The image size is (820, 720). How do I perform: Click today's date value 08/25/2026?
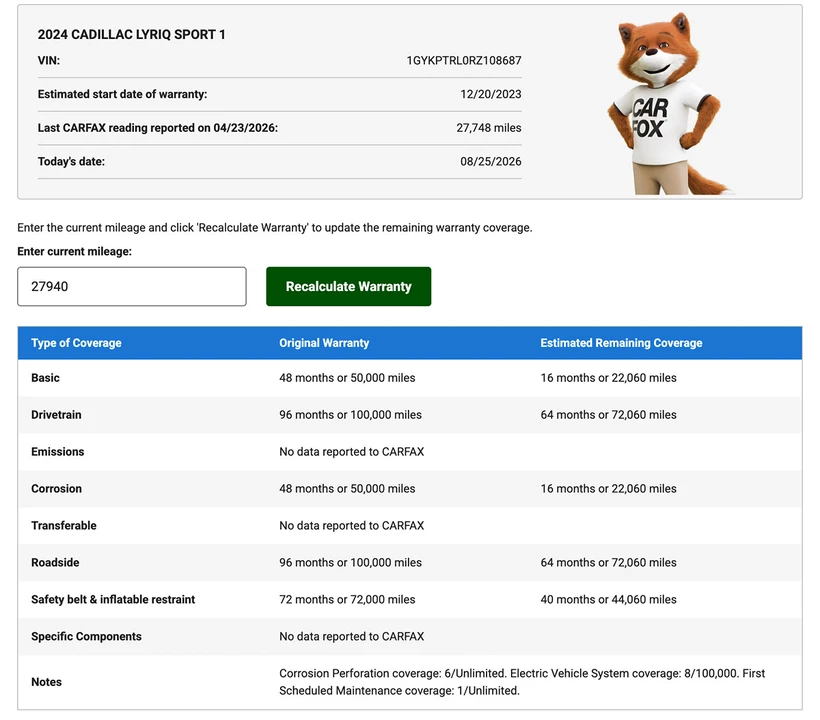pyautogui.click(x=491, y=162)
